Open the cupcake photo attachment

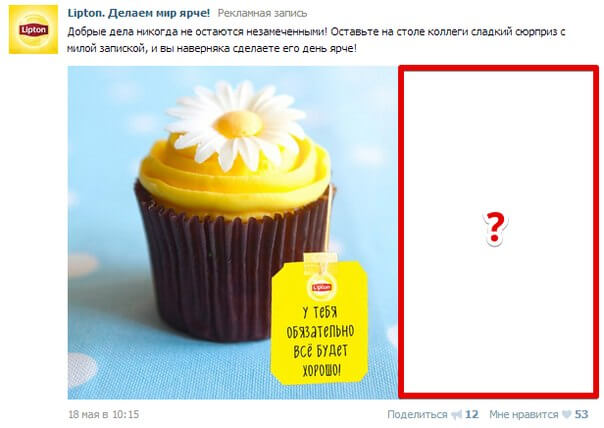pyautogui.click(x=233, y=232)
